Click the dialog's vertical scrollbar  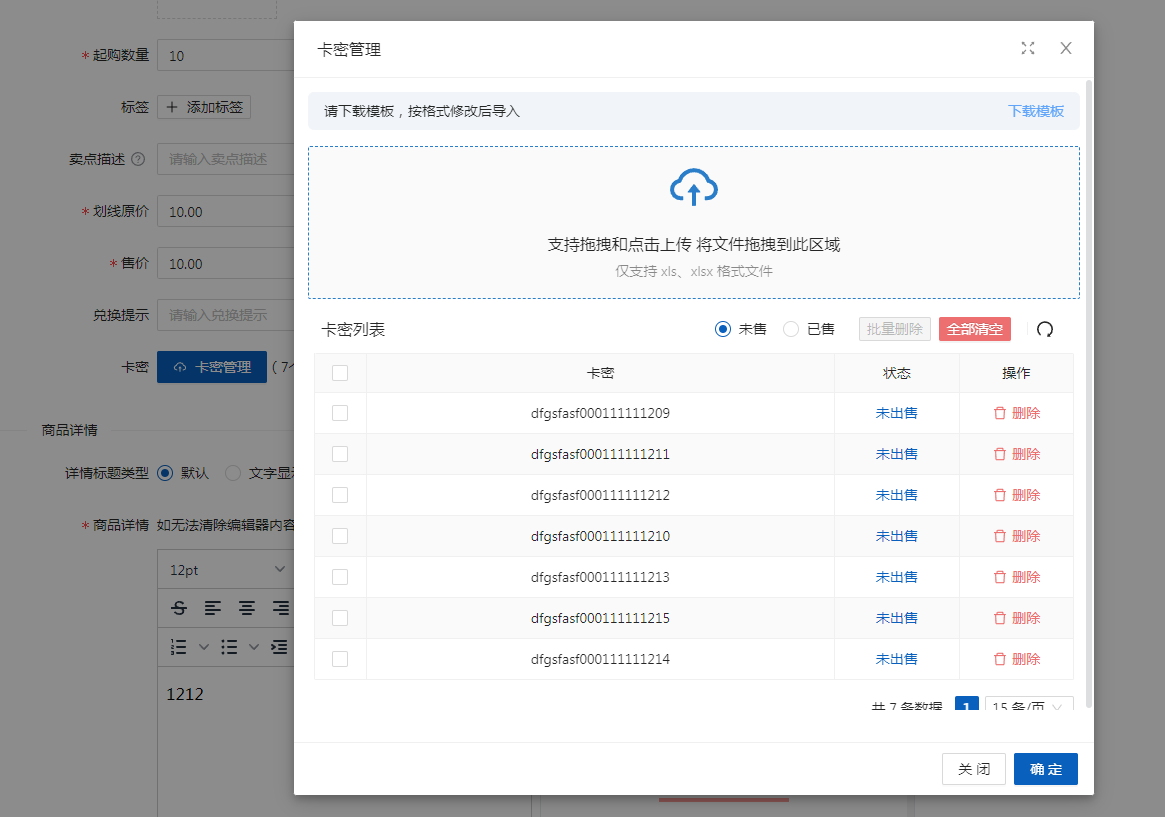1088,400
